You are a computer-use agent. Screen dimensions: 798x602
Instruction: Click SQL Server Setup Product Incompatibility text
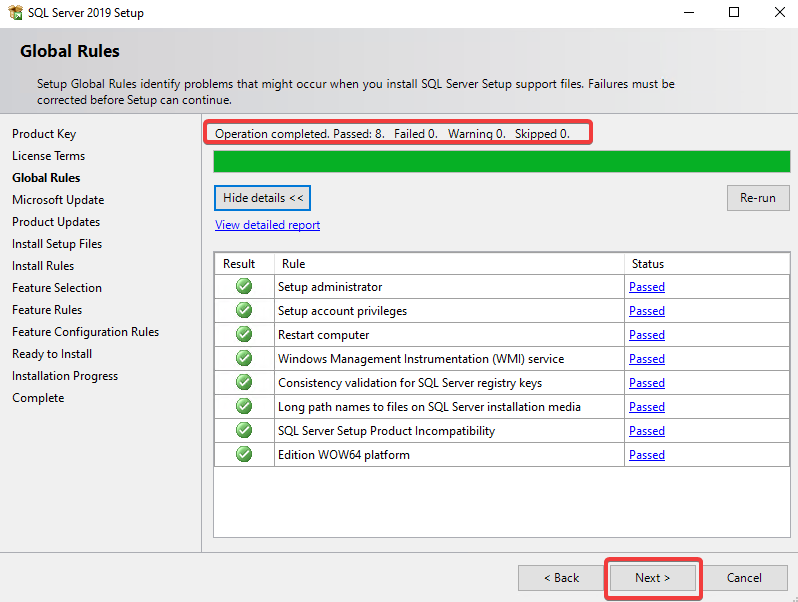386,431
